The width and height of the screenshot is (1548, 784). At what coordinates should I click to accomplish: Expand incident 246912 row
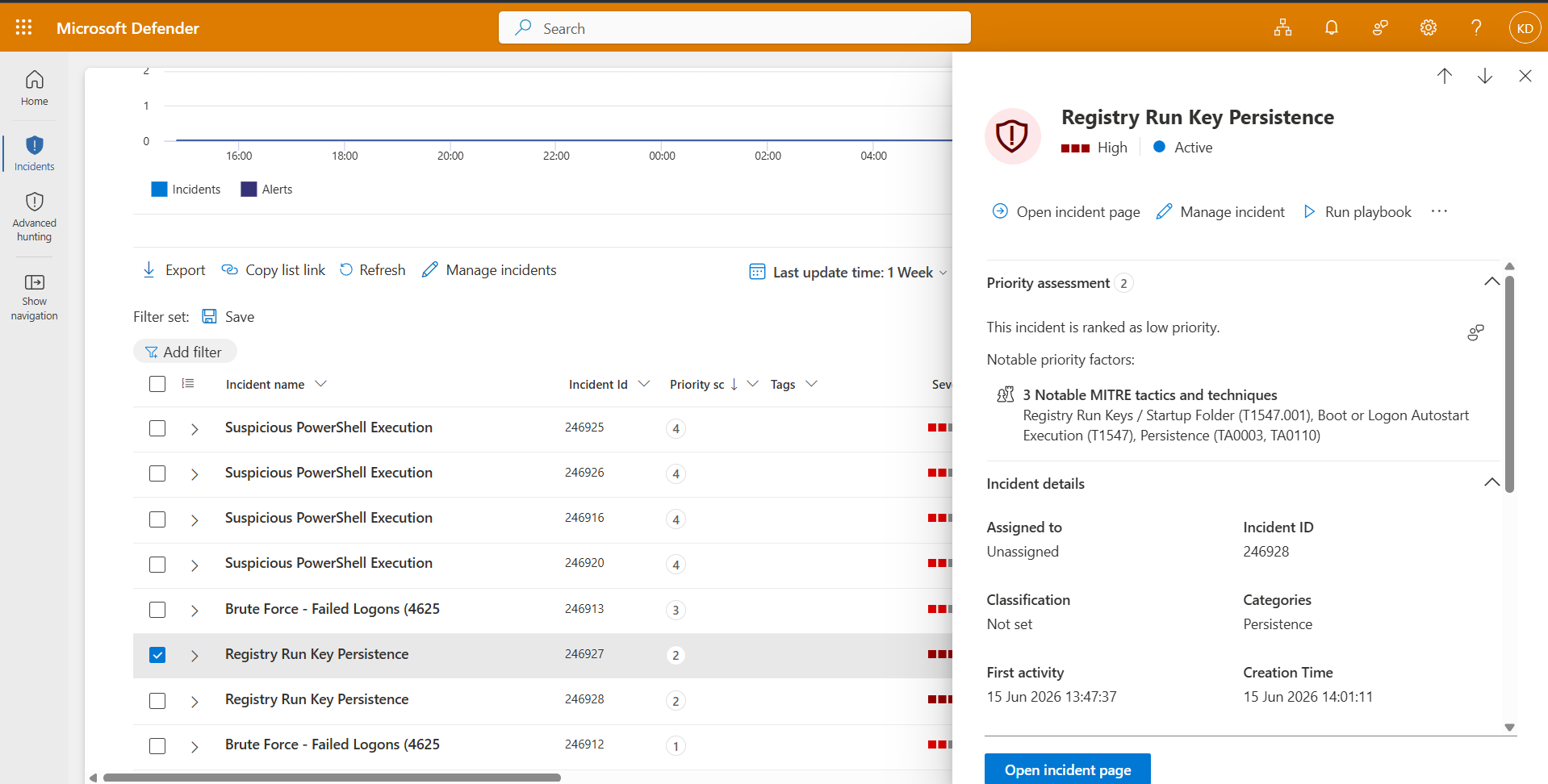(195, 747)
